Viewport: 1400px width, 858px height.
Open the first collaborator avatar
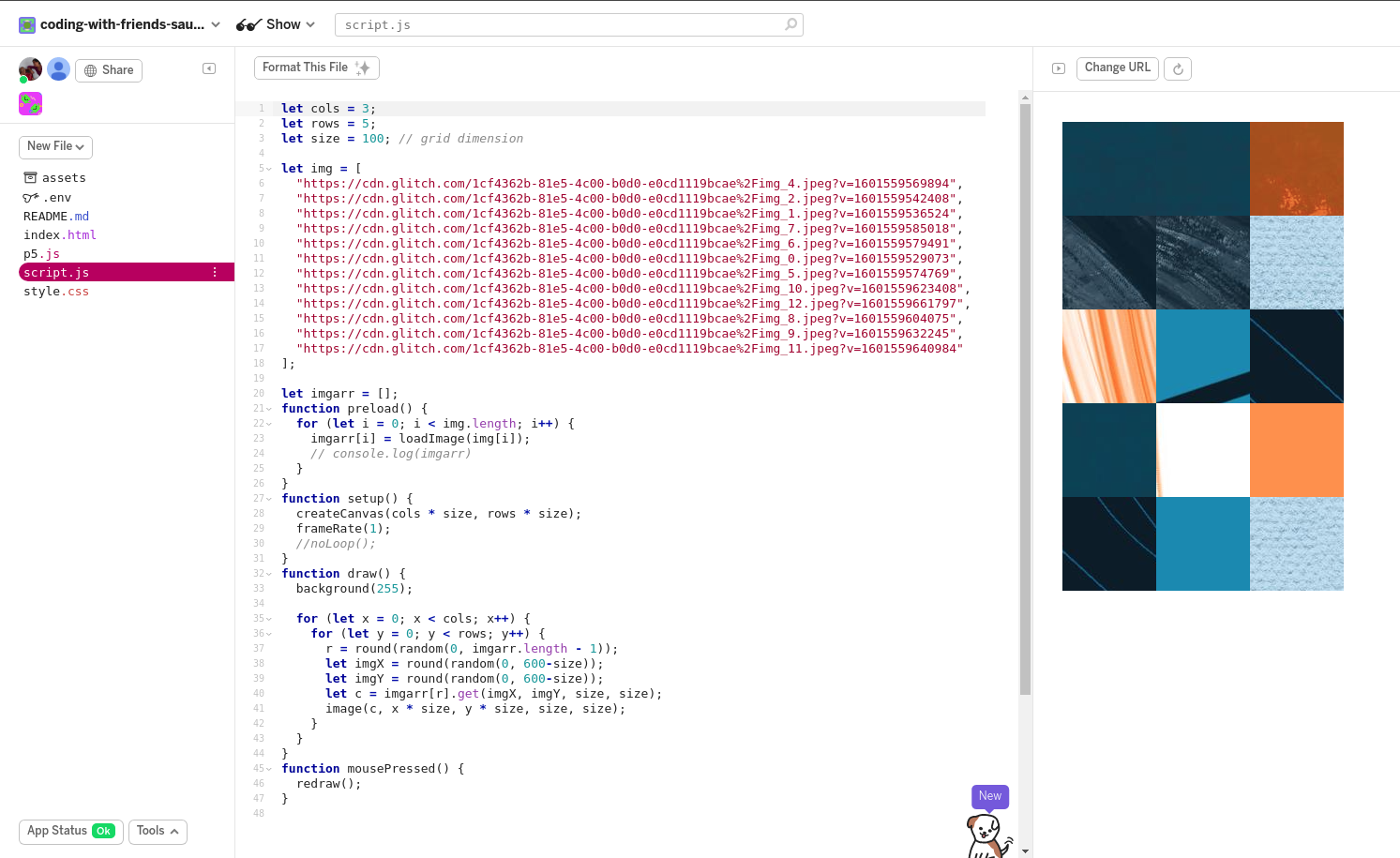click(30, 69)
